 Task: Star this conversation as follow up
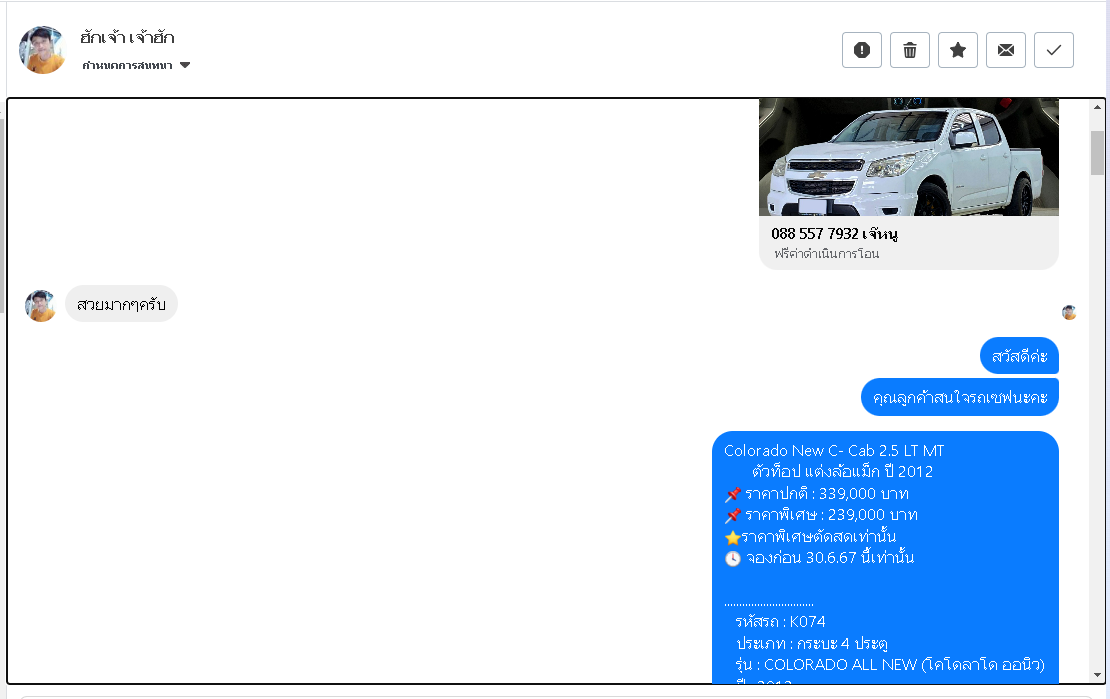pos(958,50)
